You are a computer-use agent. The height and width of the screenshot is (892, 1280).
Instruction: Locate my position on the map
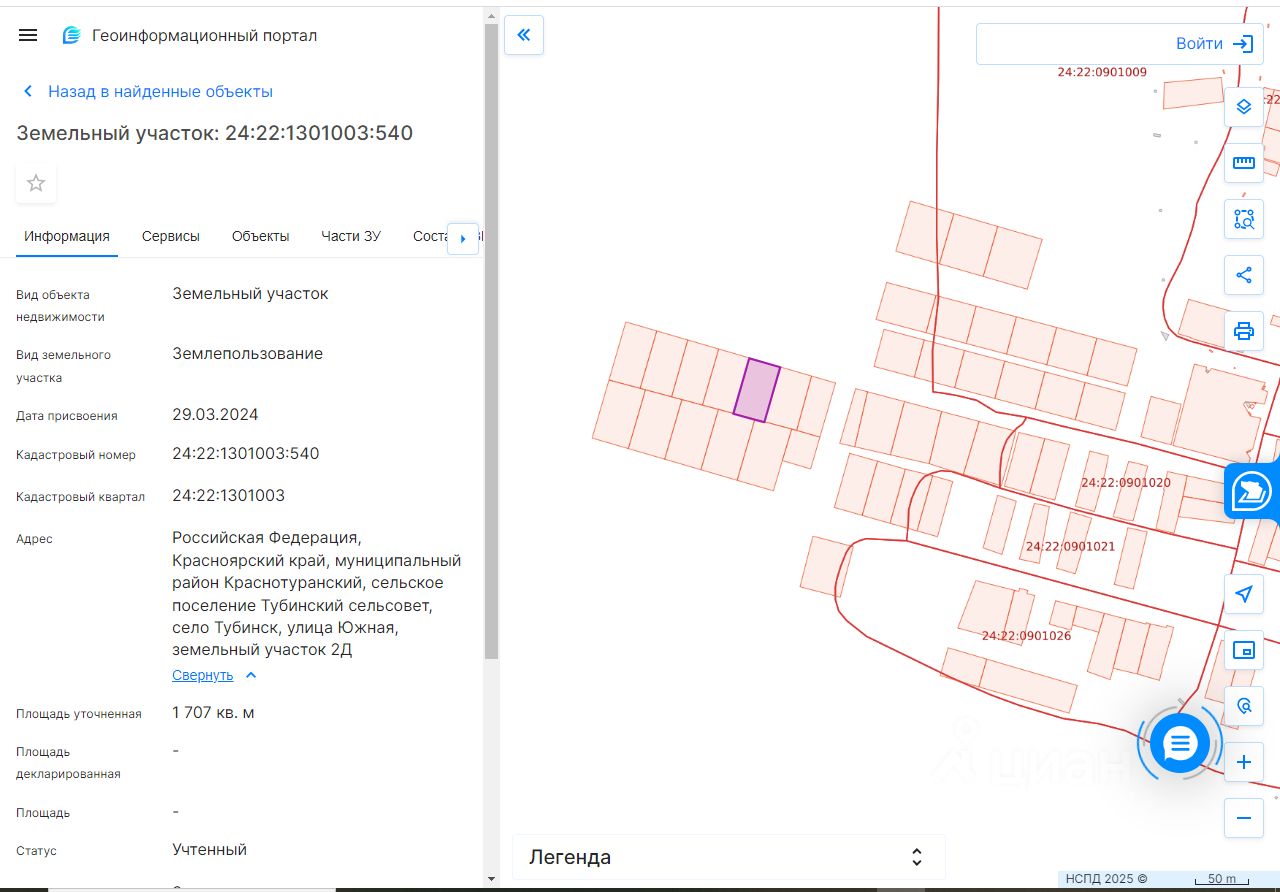[1244, 594]
